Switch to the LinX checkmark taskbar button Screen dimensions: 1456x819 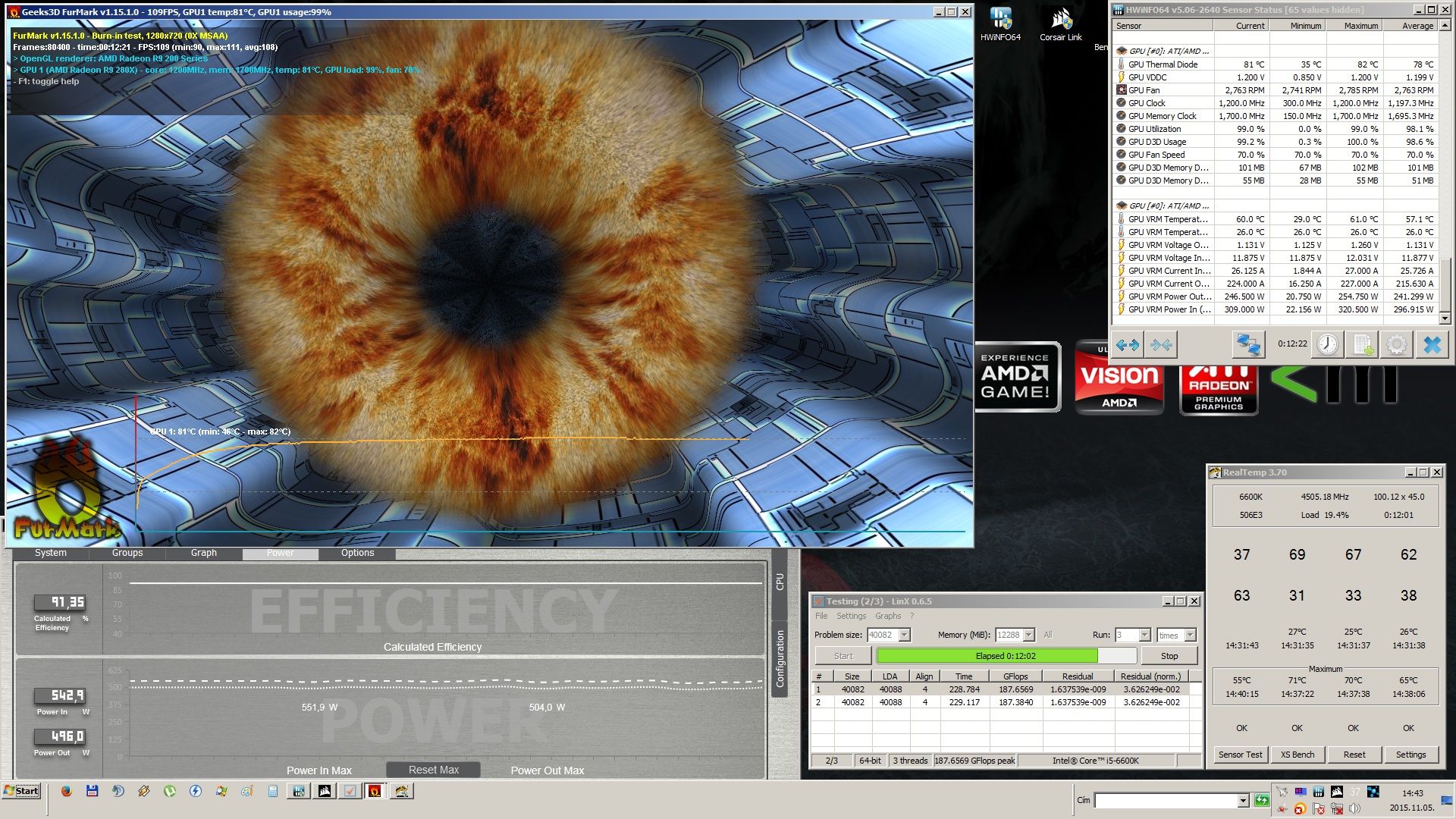coord(350,791)
